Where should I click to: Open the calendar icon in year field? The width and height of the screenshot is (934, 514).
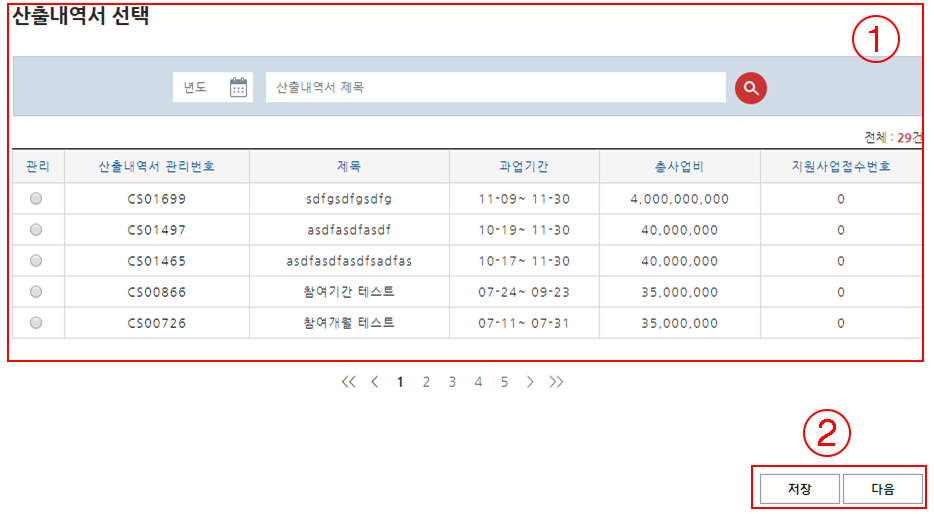click(x=238, y=88)
